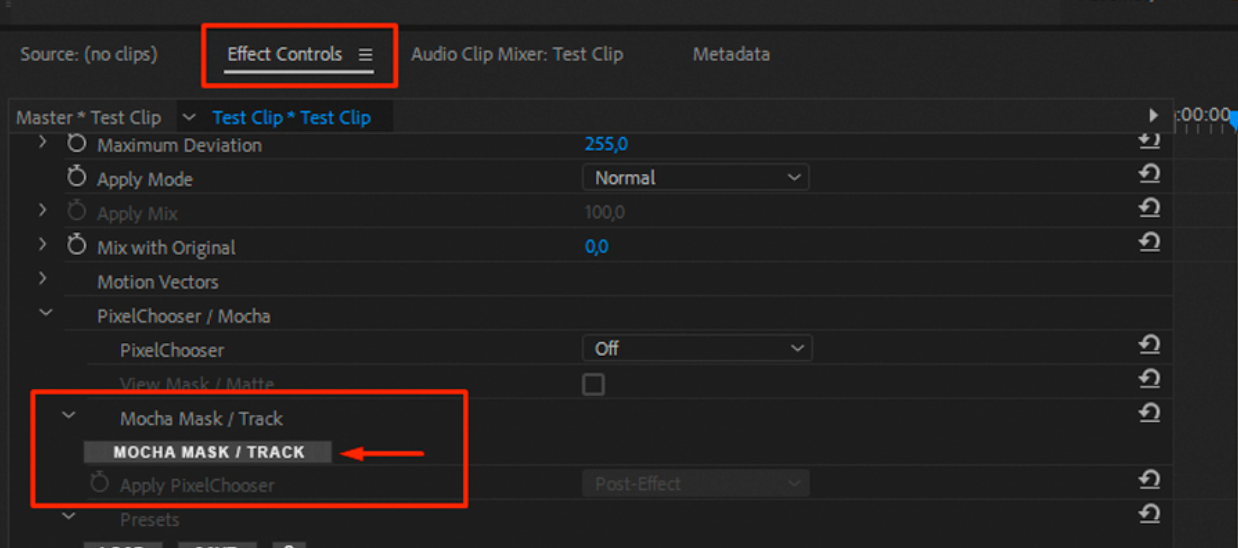The height and width of the screenshot is (548, 1238).
Task: Expand the Maximum Deviation parameter
Action: click(x=42, y=144)
